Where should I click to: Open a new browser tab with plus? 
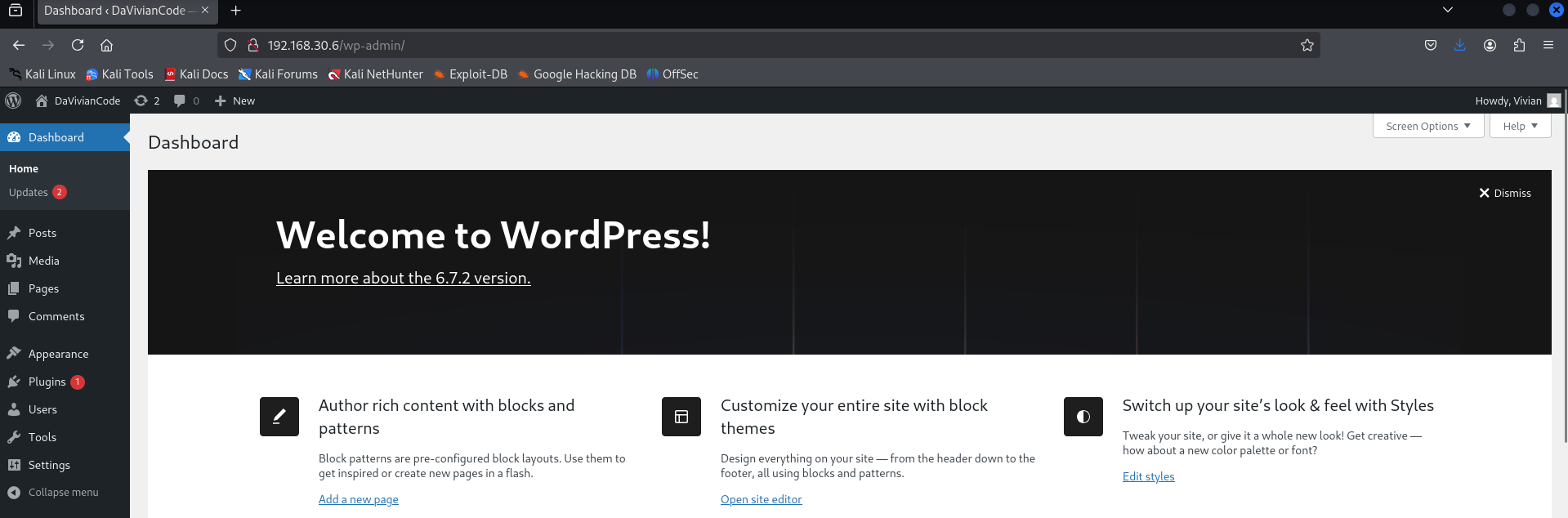[x=235, y=10]
